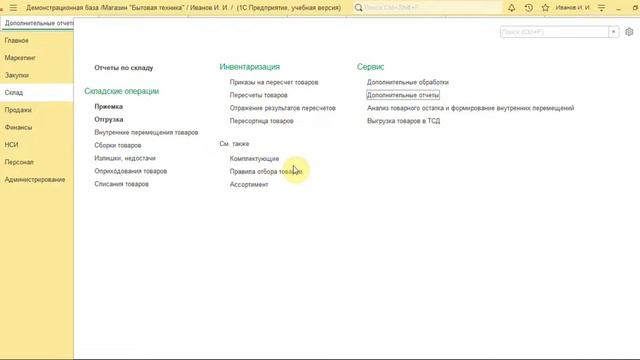Focus the section search field
The height and width of the screenshot is (360, 640).
pos(554,32)
